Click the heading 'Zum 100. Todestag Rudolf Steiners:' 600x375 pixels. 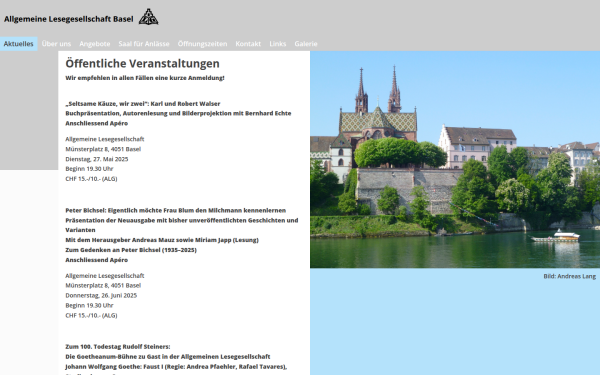[x=118, y=347]
